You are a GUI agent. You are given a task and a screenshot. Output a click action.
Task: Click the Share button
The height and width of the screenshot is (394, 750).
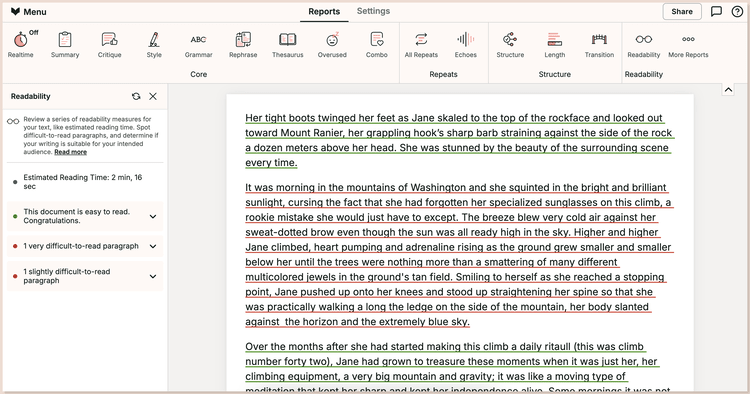[682, 11]
